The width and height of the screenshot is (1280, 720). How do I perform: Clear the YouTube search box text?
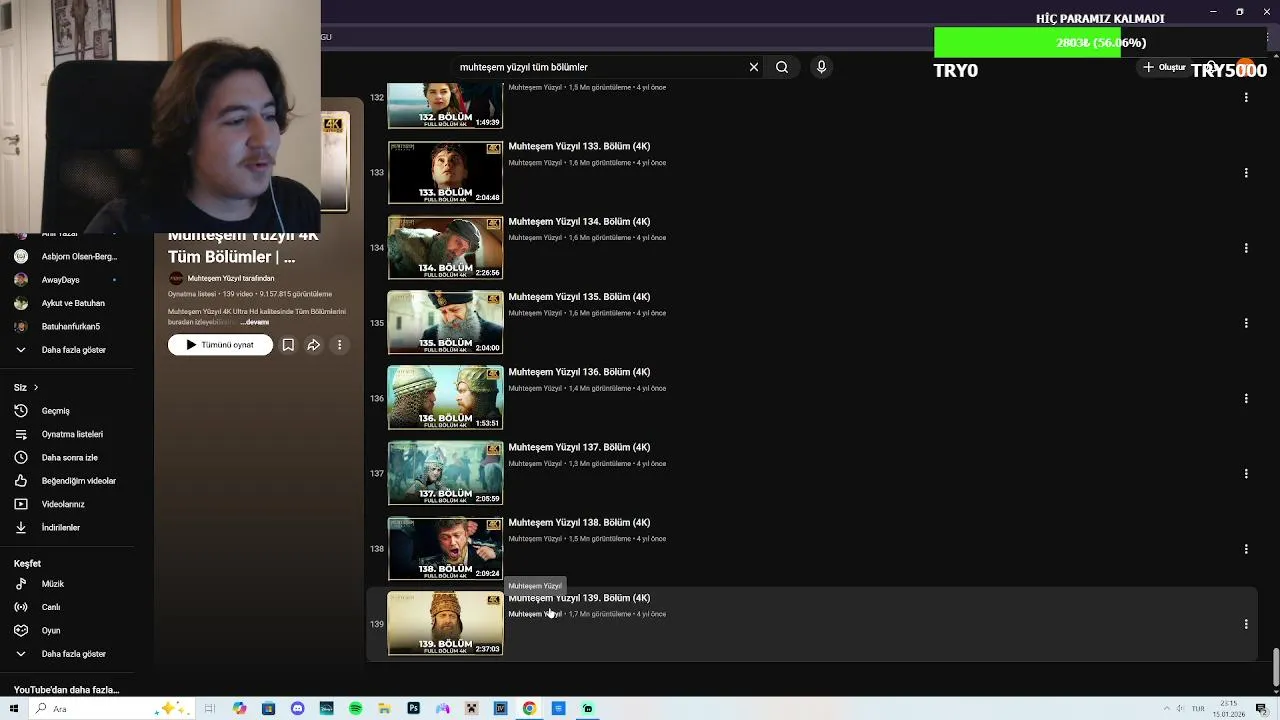tap(754, 67)
